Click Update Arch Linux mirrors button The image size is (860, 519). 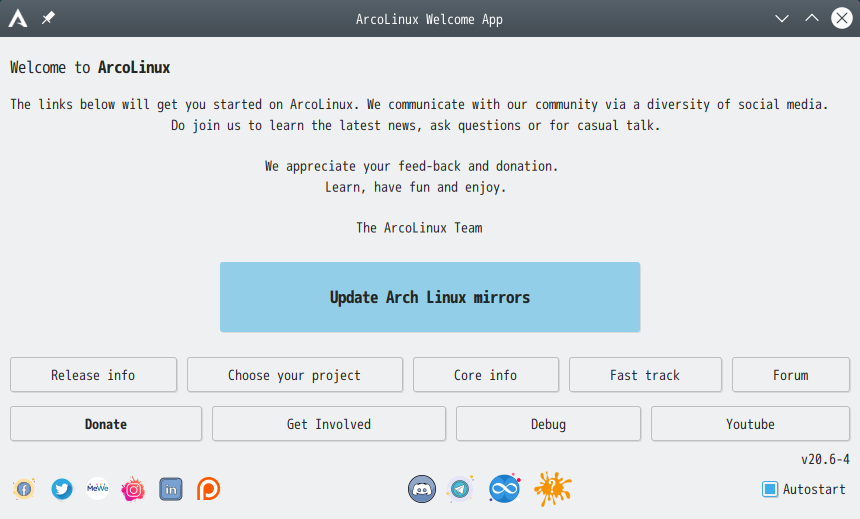(x=430, y=297)
